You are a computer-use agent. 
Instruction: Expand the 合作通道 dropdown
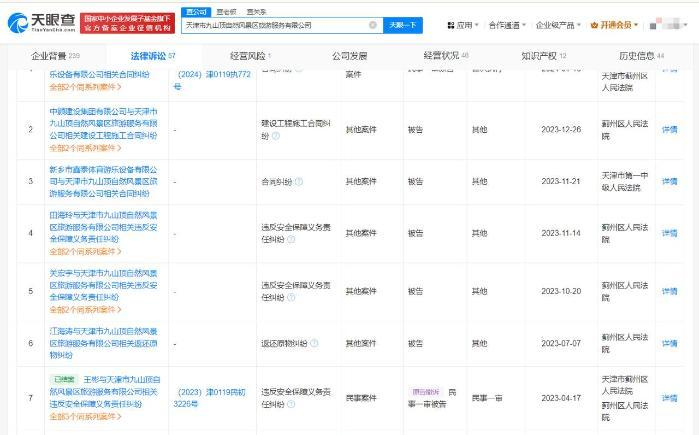tap(507, 25)
